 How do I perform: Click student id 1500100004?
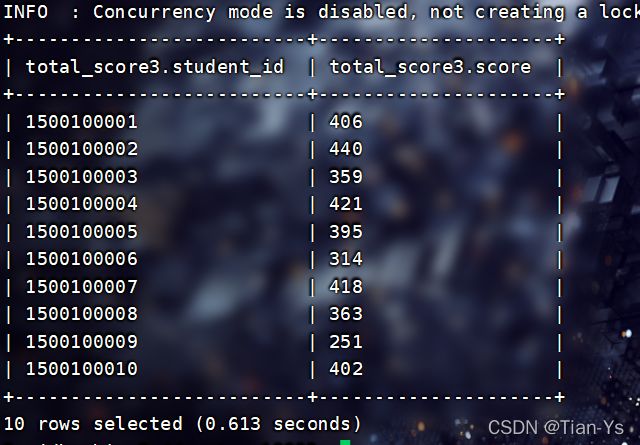[x=82, y=204]
